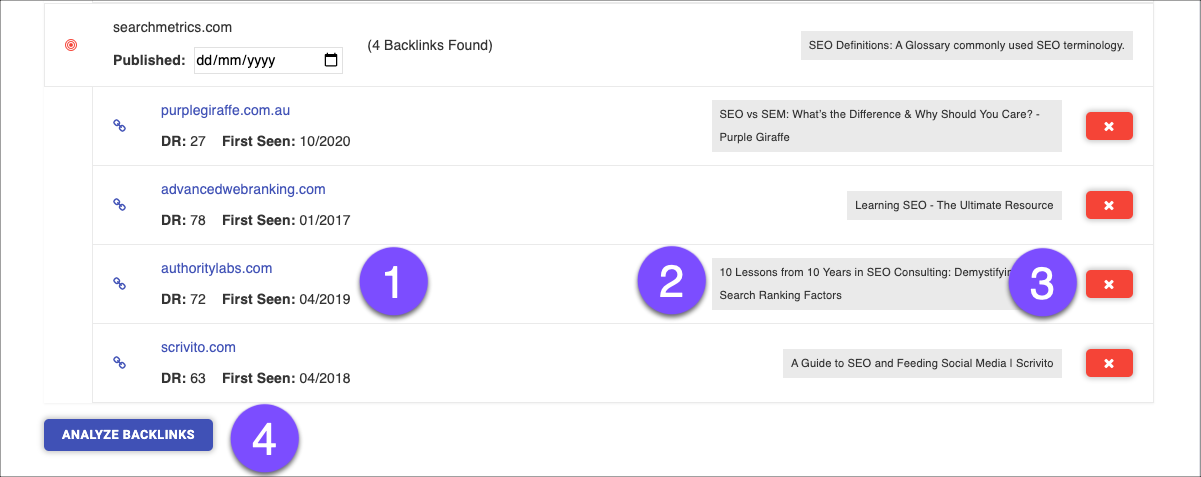Image resolution: width=1201 pixels, height=477 pixels.
Task: Open the purplegiraffe.com.au link
Action: coord(225,110)
